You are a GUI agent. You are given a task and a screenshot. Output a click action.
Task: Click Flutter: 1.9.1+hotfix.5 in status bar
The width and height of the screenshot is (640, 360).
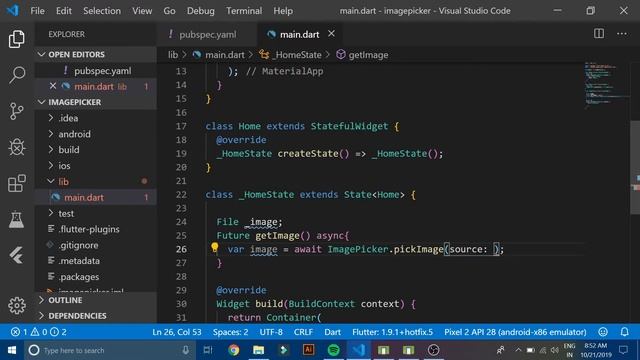tap(392, 332)
